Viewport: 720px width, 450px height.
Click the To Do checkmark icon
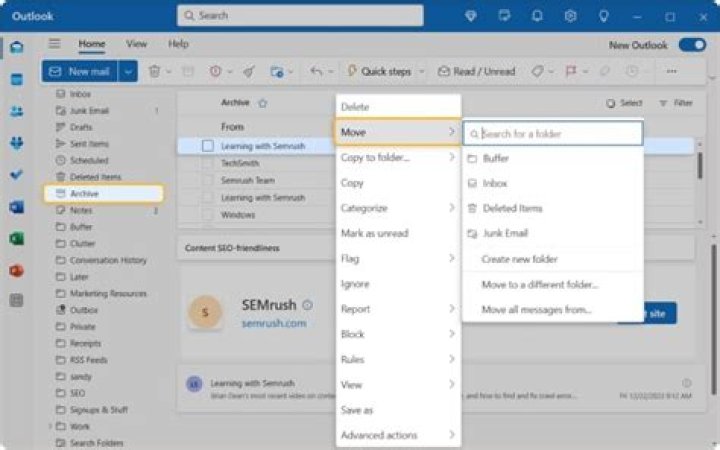(17, 175)
